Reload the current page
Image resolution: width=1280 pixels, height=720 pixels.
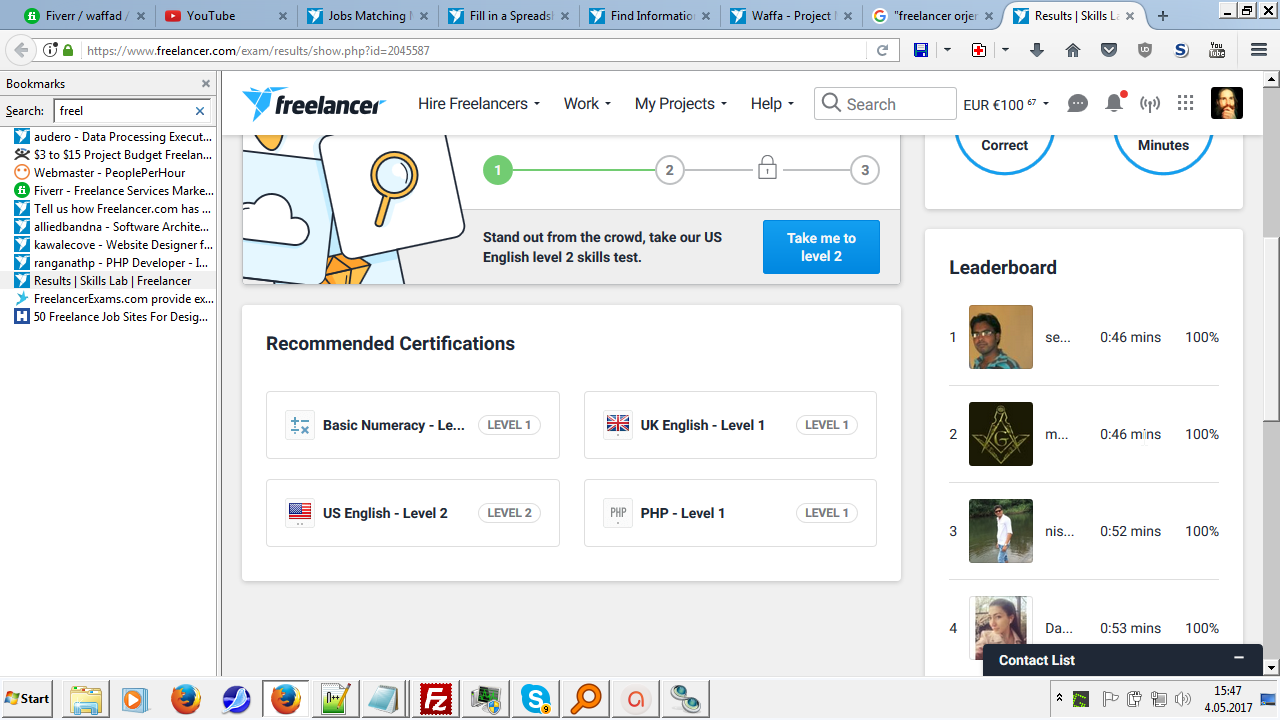click(883, 51)
